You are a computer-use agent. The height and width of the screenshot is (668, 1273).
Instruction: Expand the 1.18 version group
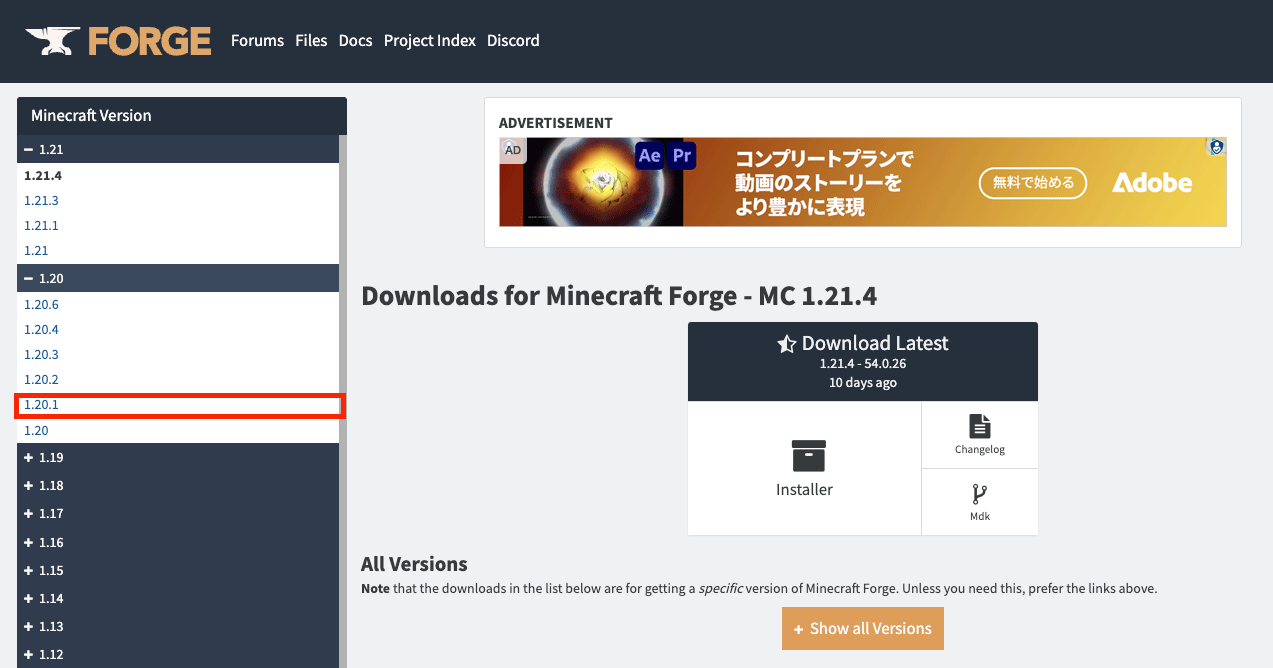pyautogui.click(x=178, y=485)
